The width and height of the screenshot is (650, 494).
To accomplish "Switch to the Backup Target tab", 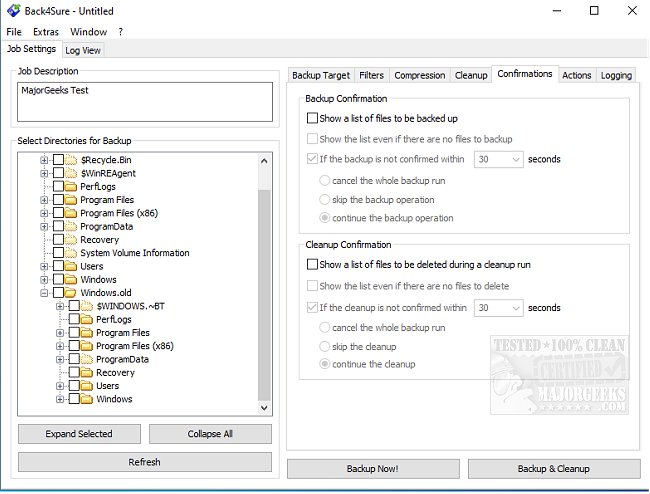I will tap(321, 75).
